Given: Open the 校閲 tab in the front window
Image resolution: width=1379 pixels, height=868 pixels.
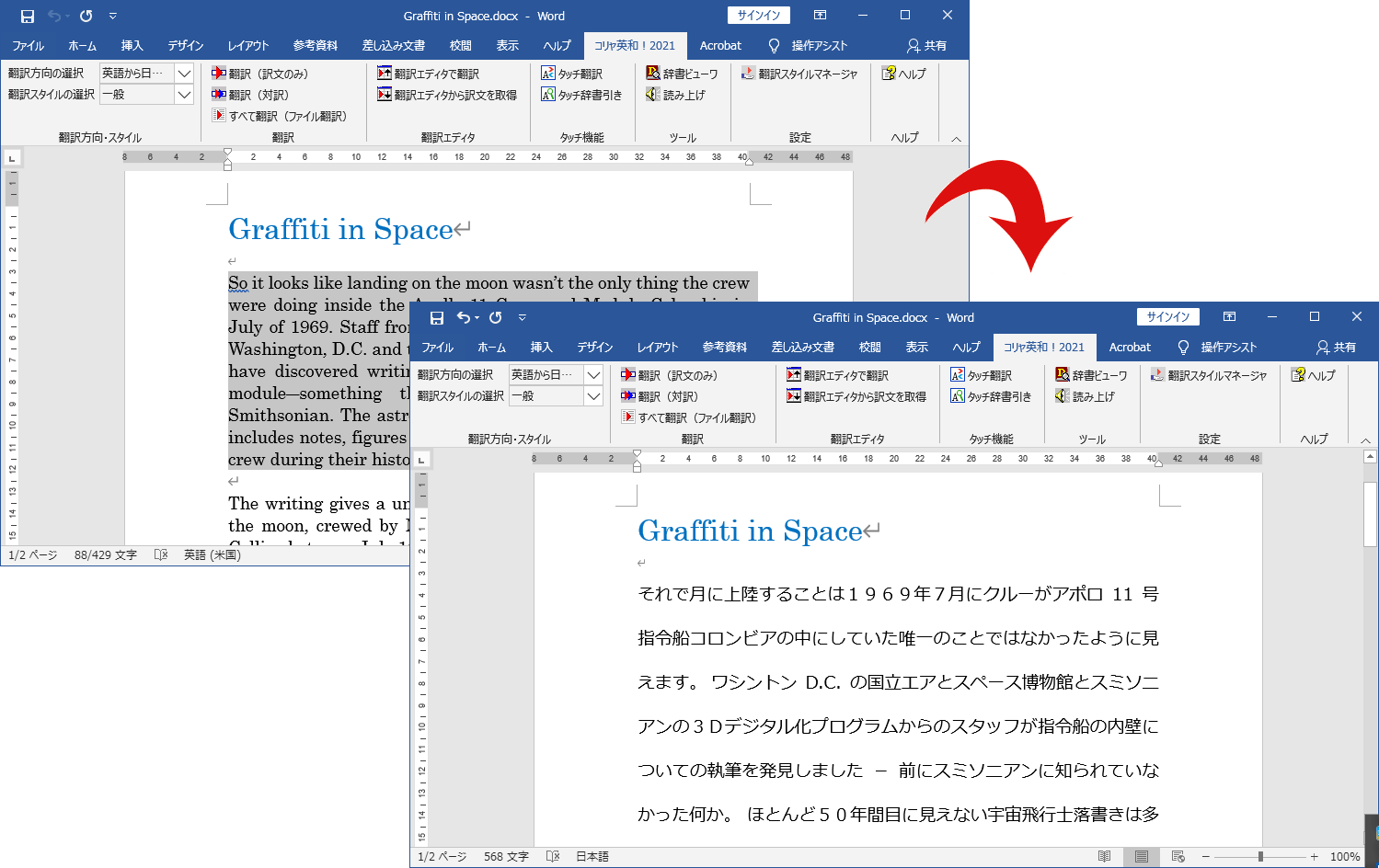Looking at the screenshot, I should pyautogui.click(x=869, y=348).
